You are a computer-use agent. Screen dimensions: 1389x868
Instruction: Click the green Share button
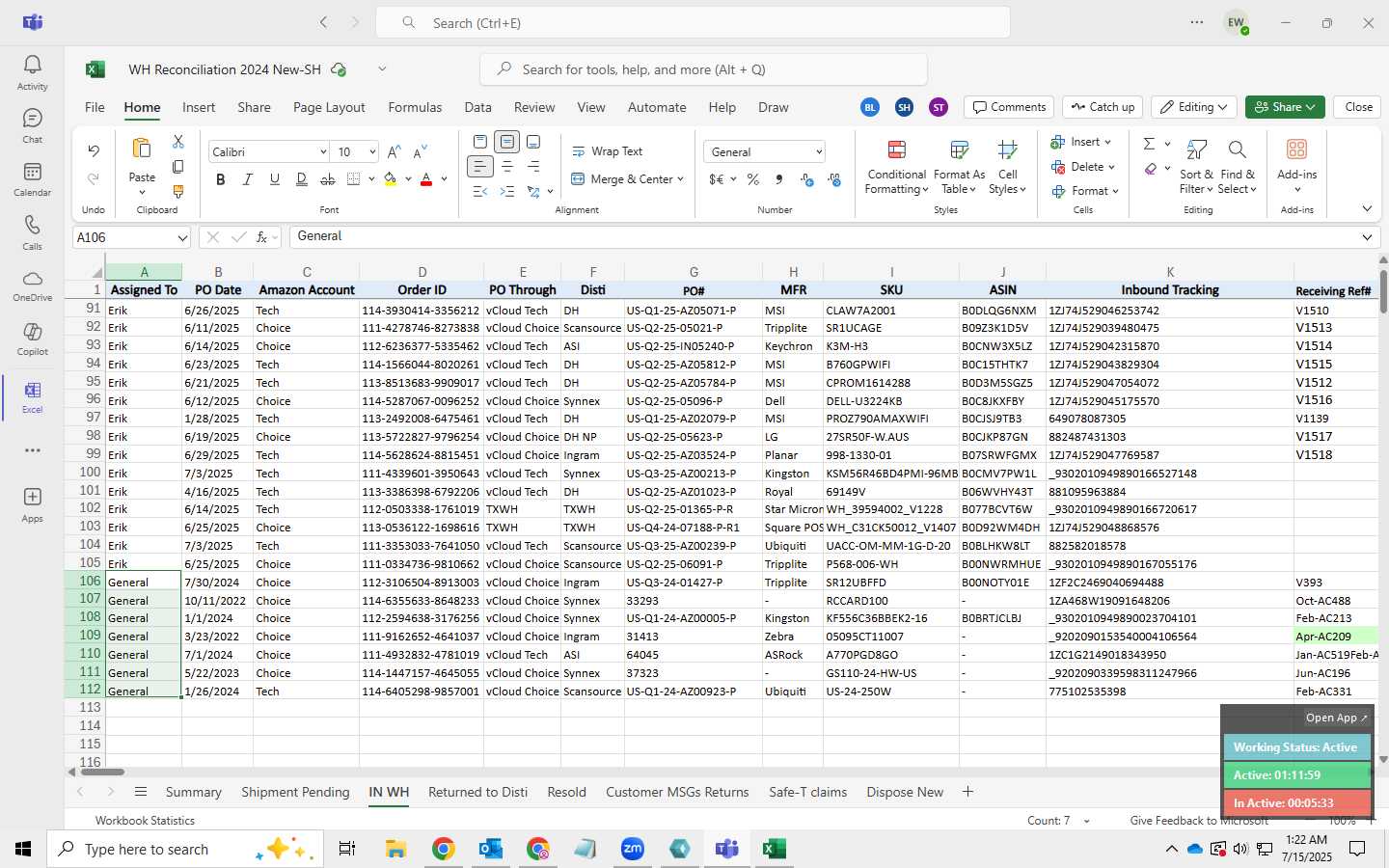(x=1285, y=107)
